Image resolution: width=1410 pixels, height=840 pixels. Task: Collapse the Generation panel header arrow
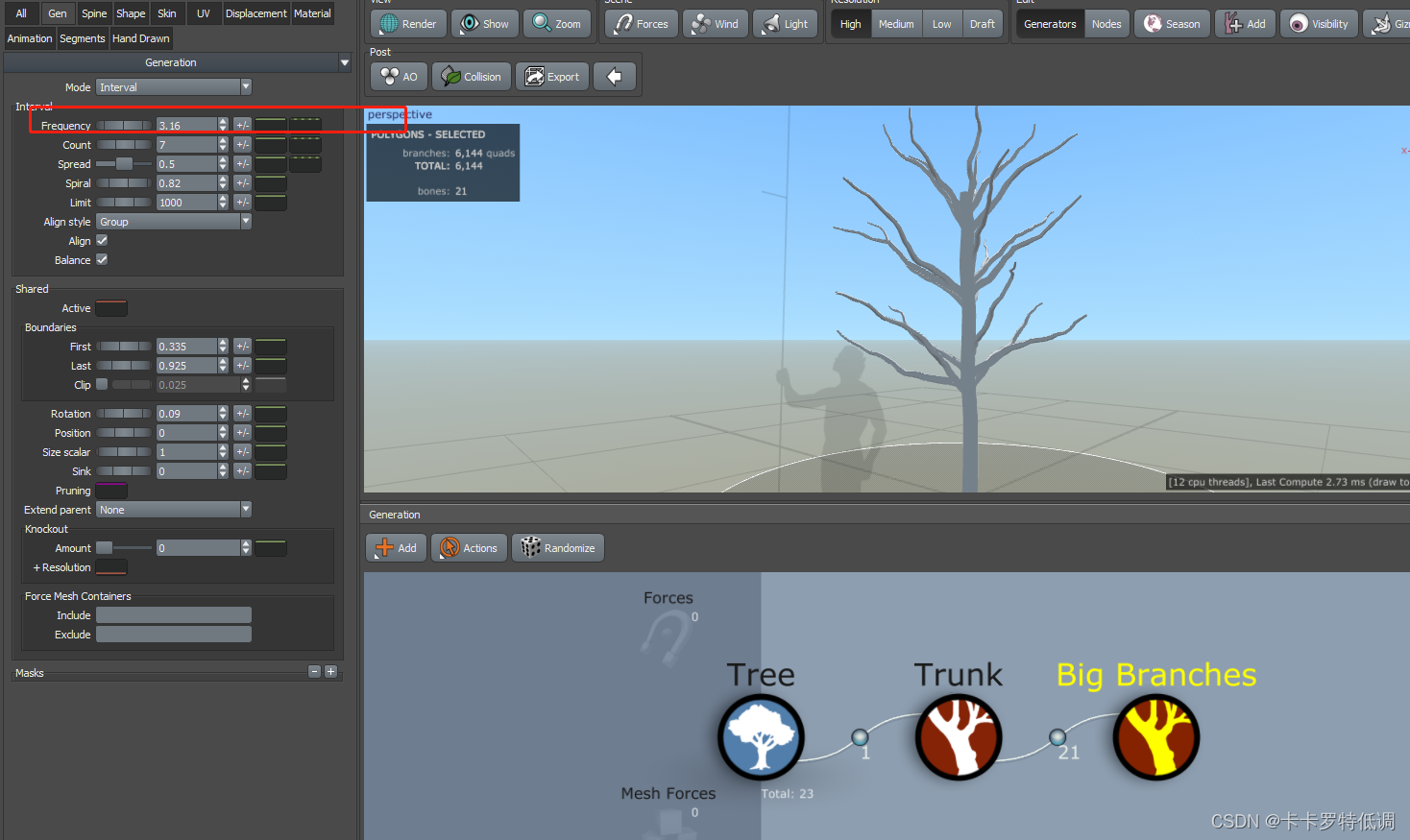pos(345,62)
